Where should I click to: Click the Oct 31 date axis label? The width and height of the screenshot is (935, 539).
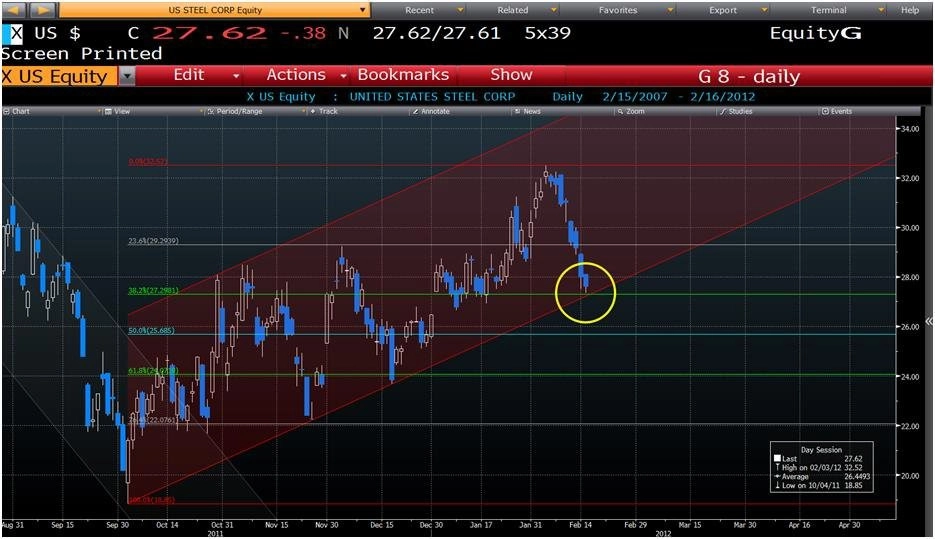pyautogui.click(x=222, y=525)
